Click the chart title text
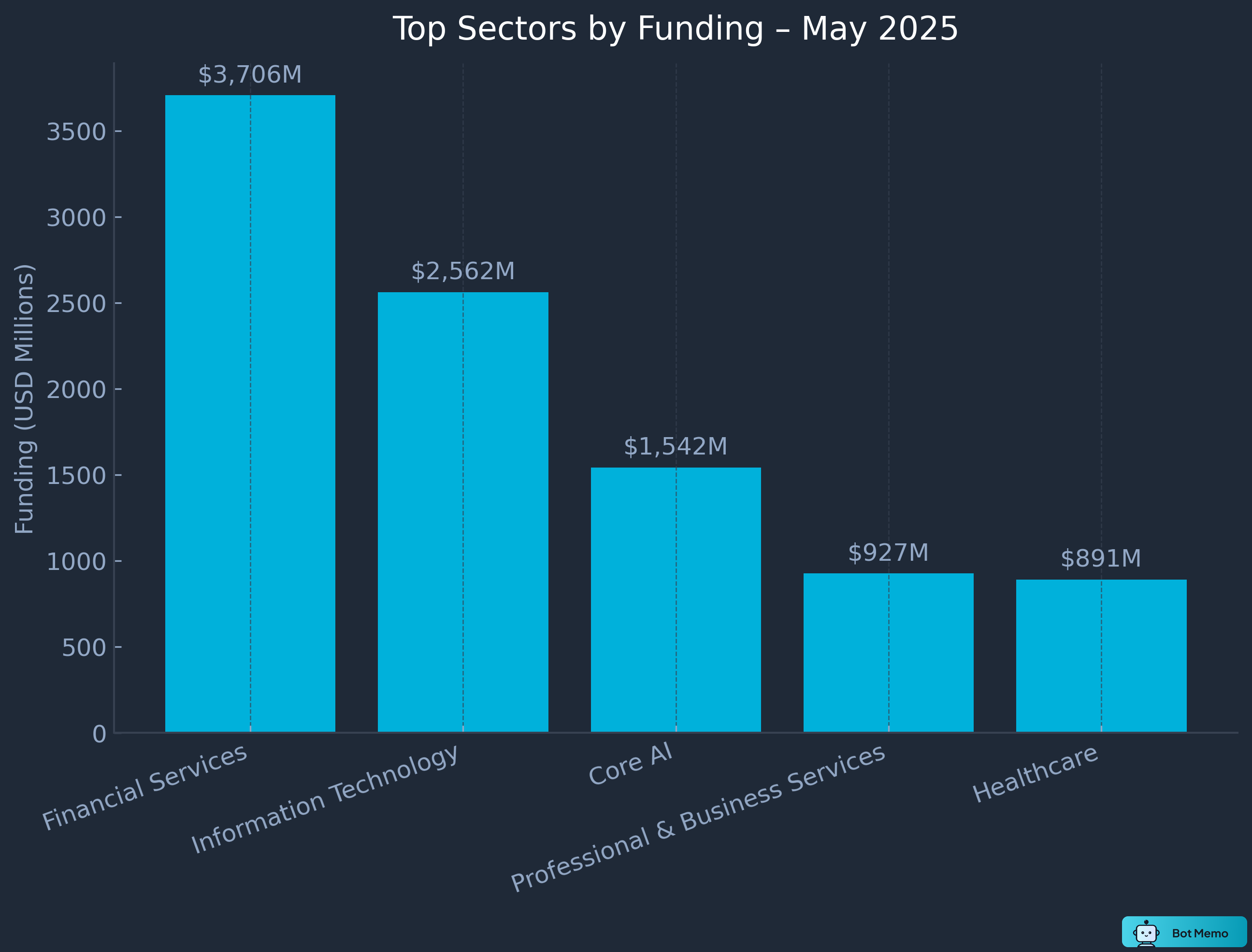This screenshot has height=952, width=1252. [675, 29]
